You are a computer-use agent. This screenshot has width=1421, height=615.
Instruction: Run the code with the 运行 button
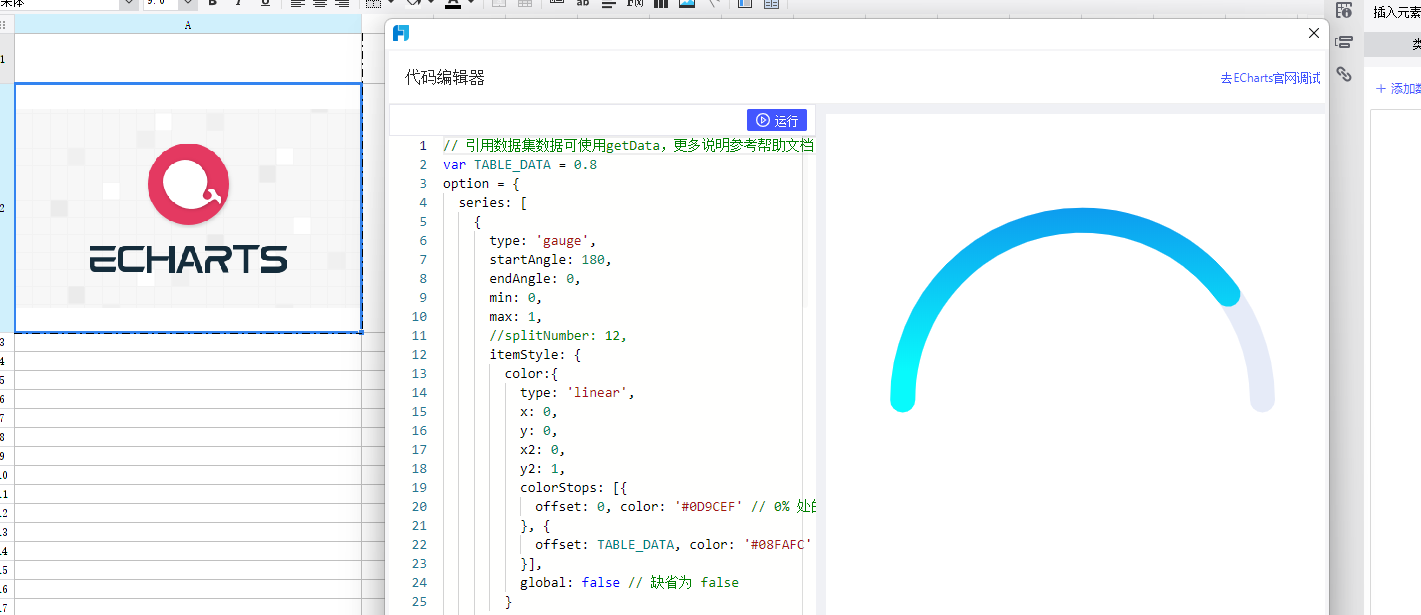[777, 120]
